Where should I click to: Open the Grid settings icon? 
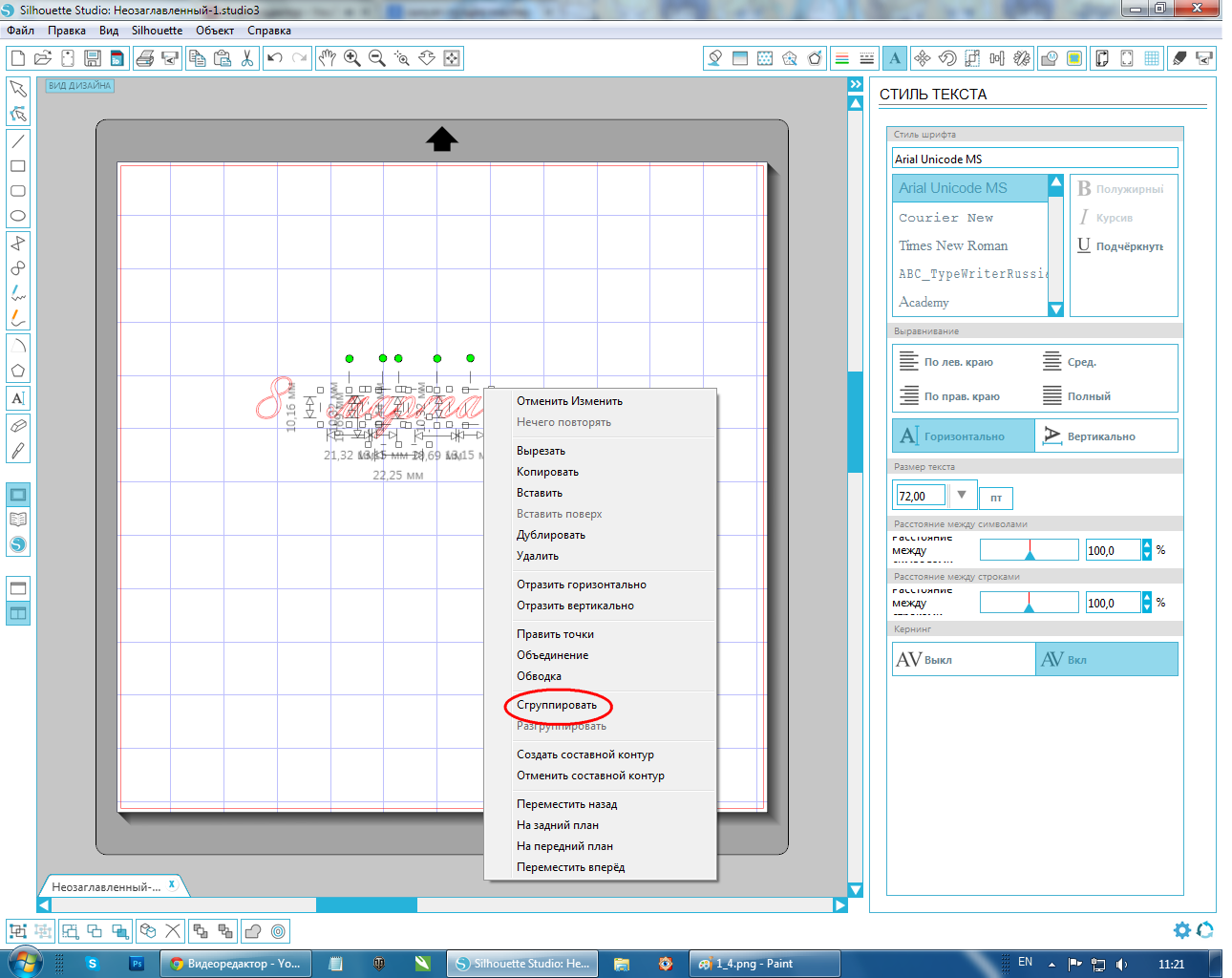[x=1152, y=58]
